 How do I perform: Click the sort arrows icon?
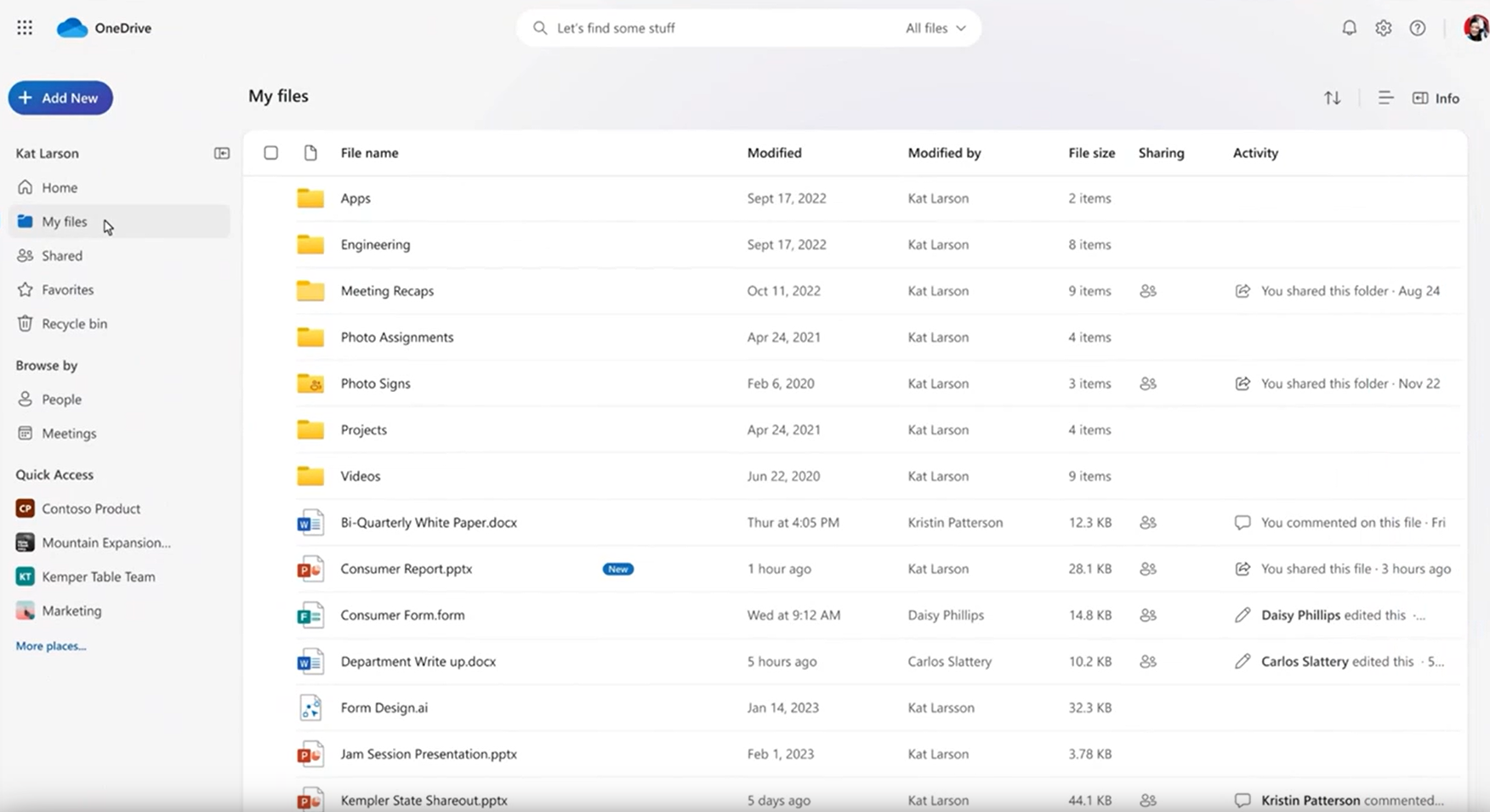pyautogui.click(x=1333, y=98)
